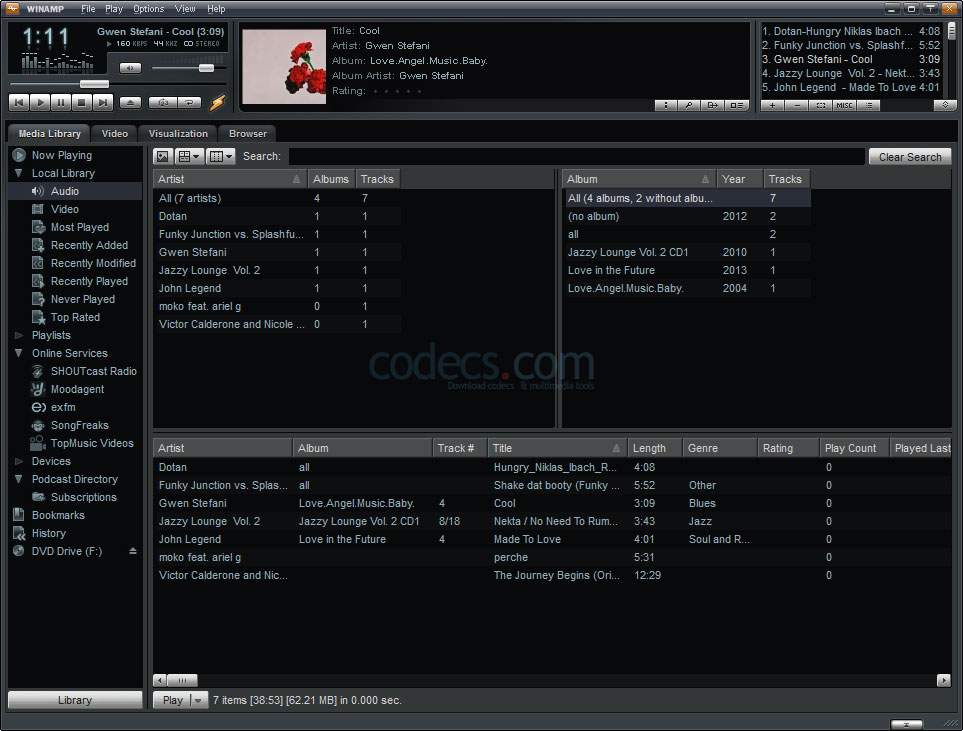Click the eject/open file button

pos(130,103)
